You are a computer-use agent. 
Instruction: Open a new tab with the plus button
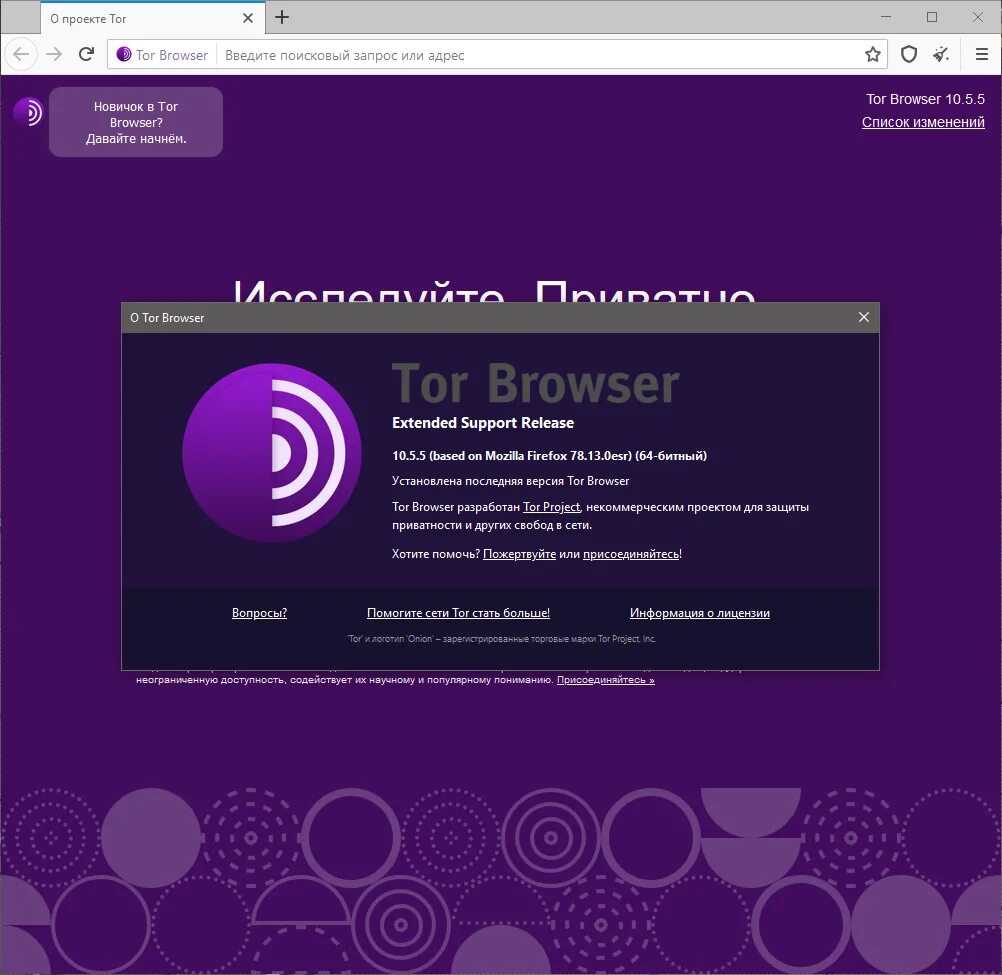pyautogui.click(x=282, y=17)
